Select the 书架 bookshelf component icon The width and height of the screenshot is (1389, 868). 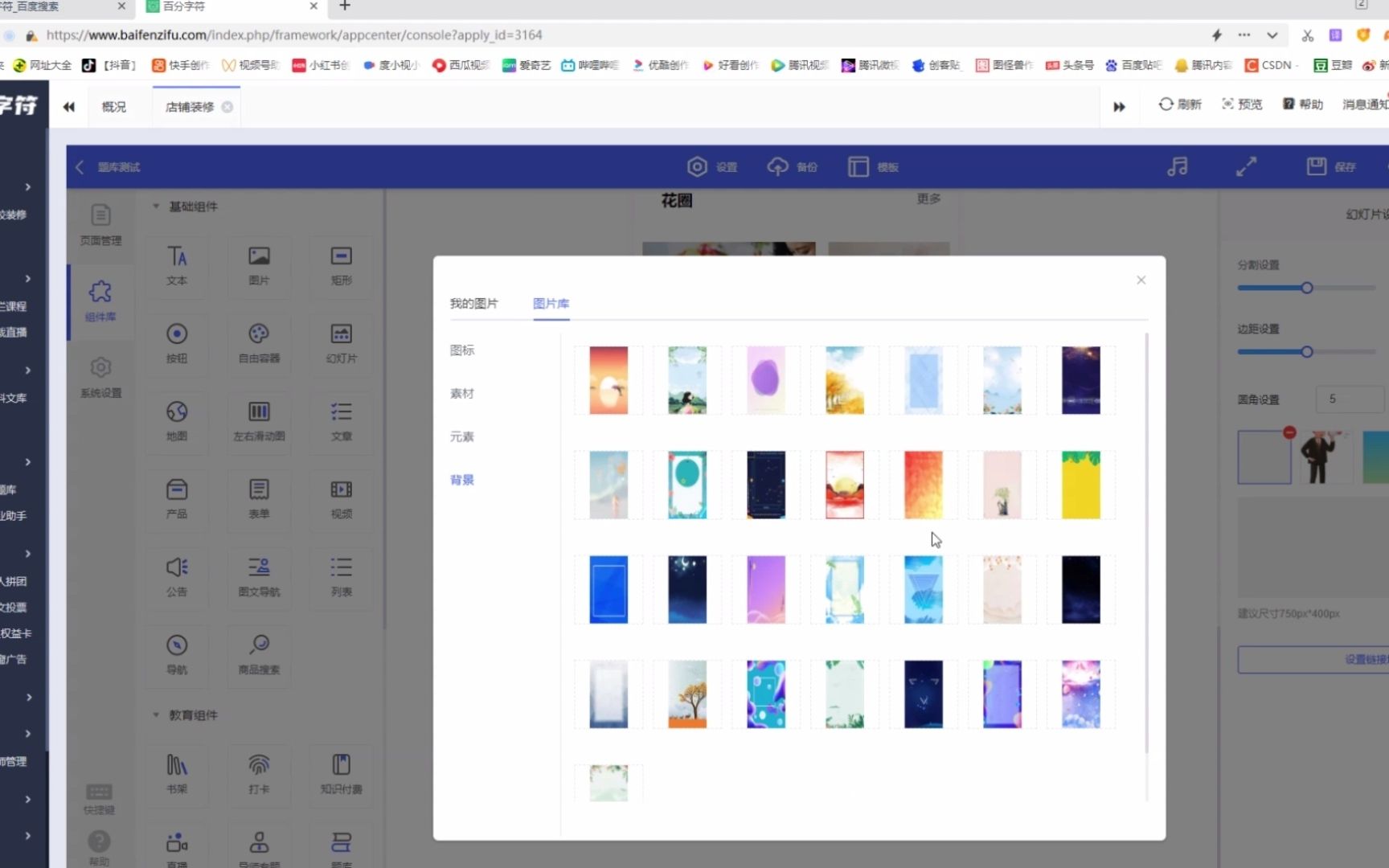(177, 774)
